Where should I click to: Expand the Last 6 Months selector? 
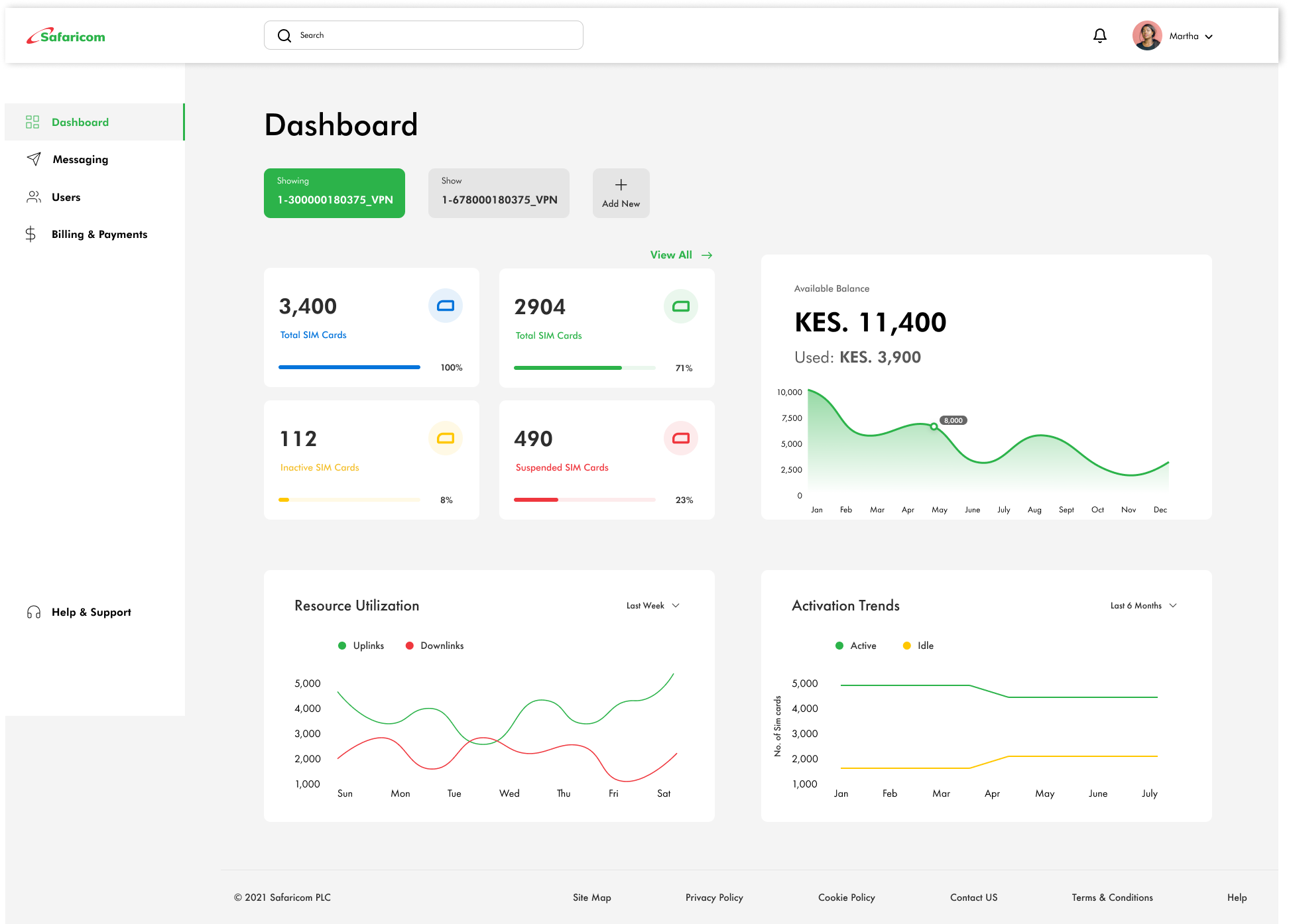1142,605
